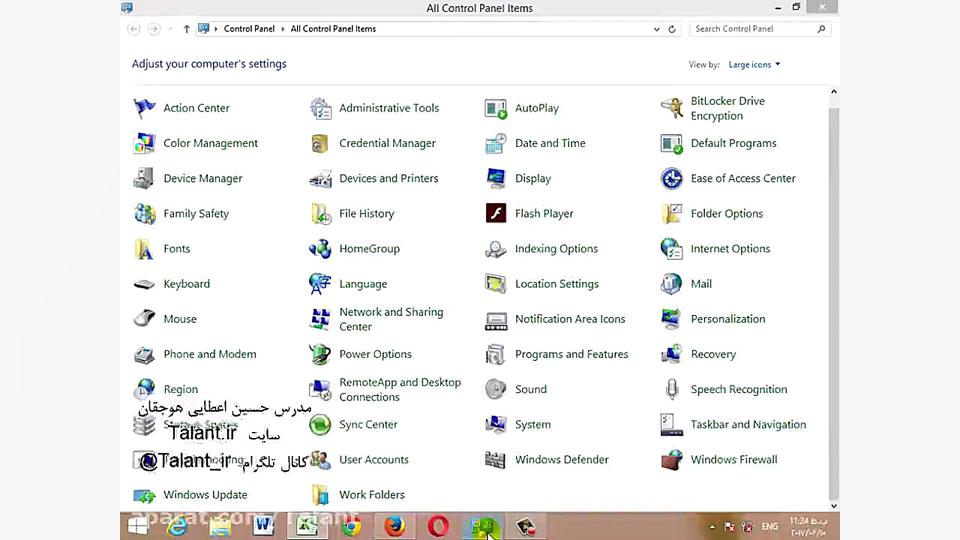Click the vertical scrollbar down arrow

(834, 506)
